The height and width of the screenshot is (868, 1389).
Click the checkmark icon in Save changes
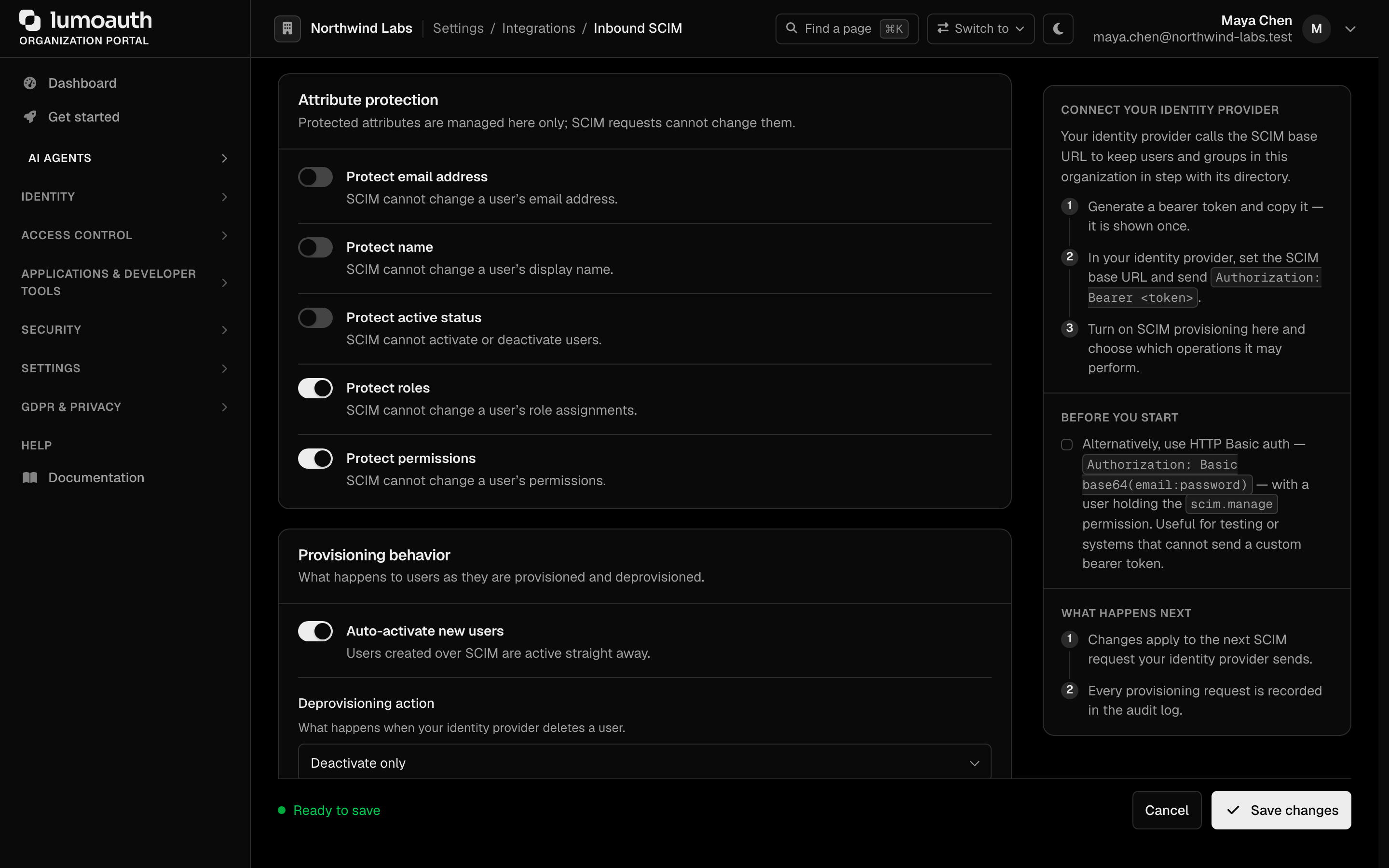1233,810
